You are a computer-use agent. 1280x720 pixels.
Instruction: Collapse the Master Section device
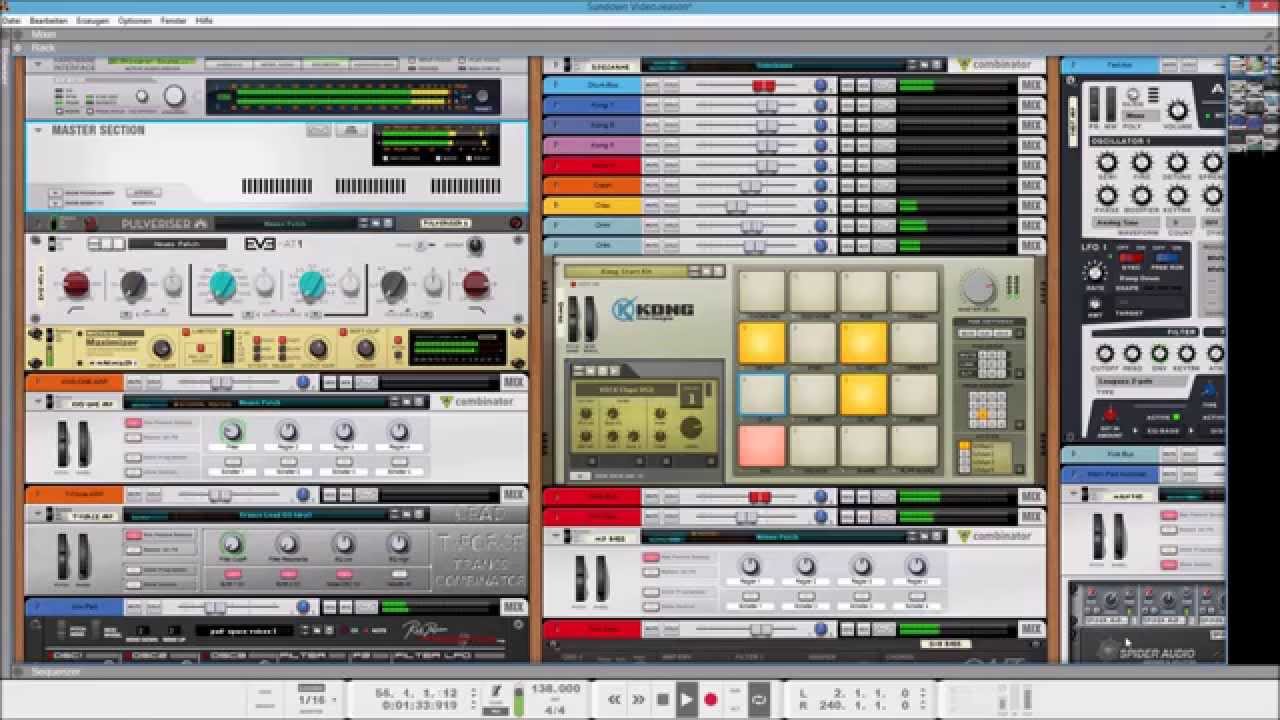click(x=38, y=130)
